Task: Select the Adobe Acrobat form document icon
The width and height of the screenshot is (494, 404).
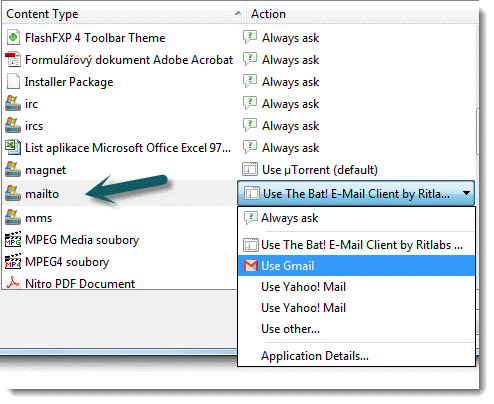Action: [x=13, y=59]
